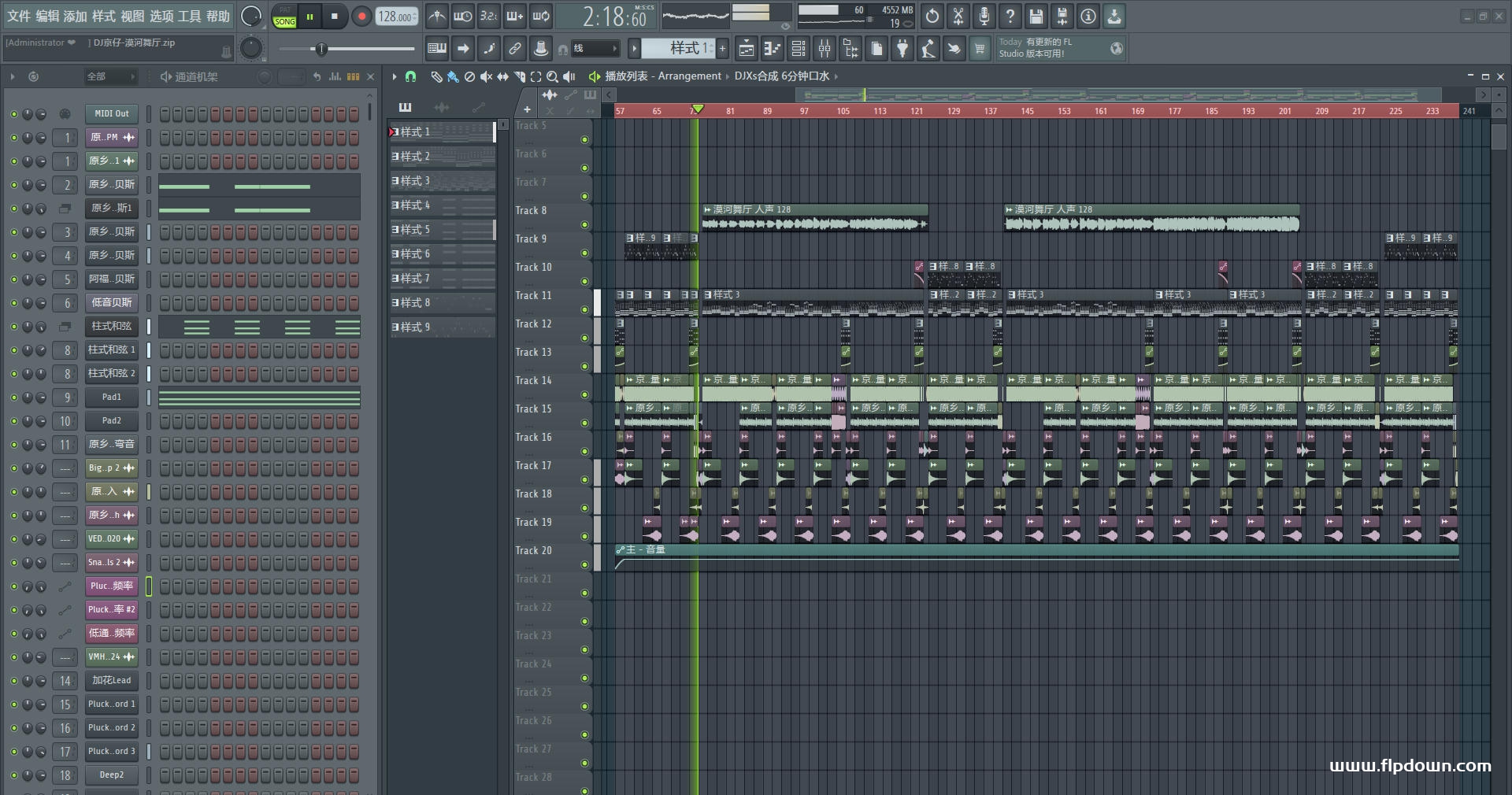The width and height of the screenshot is (1512, 795).
Task: Open the plugin picker plug icon
Action: [902, 49]
